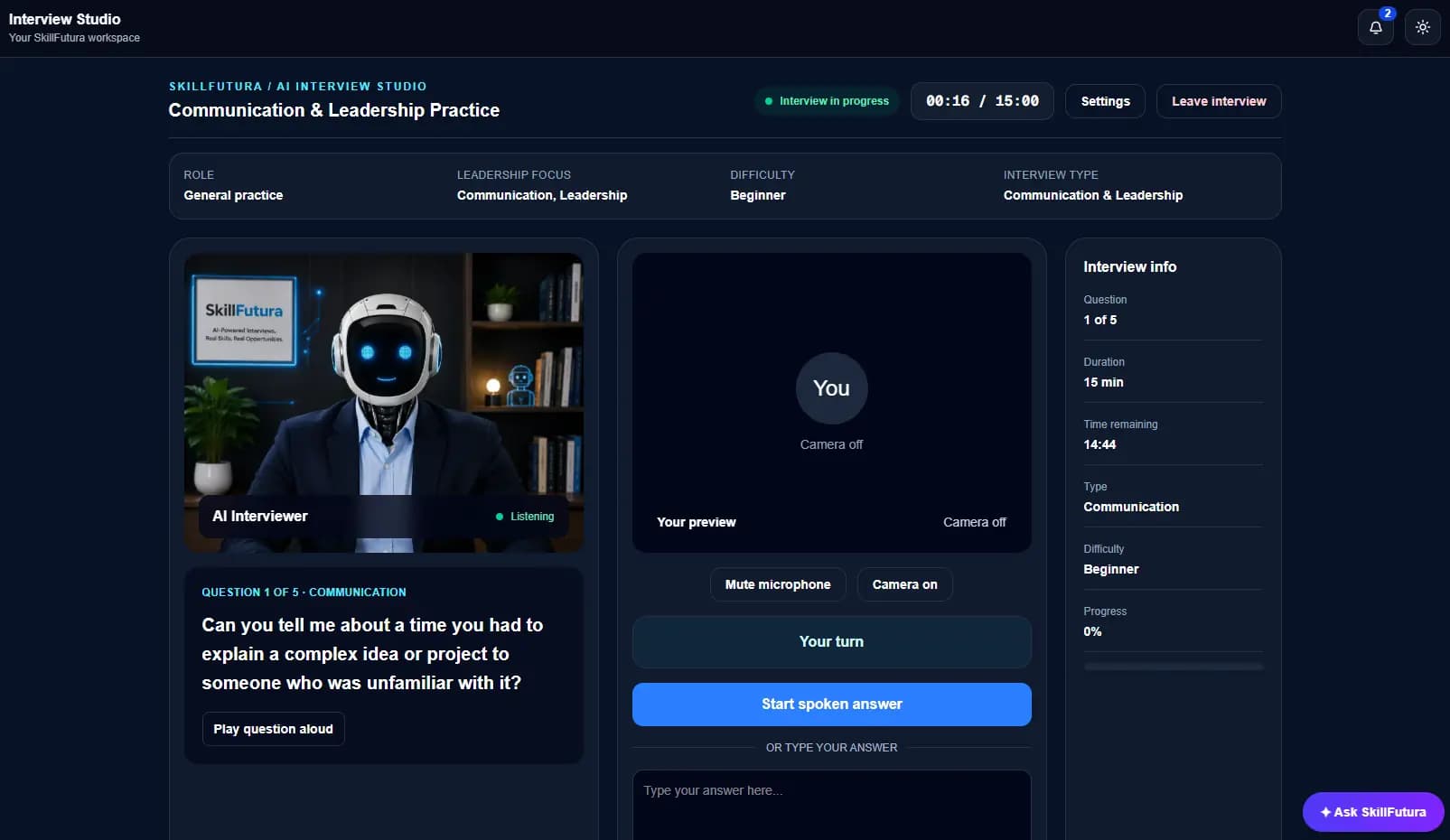Start spoken answer

pyautogui.click(x=831, y=705)
